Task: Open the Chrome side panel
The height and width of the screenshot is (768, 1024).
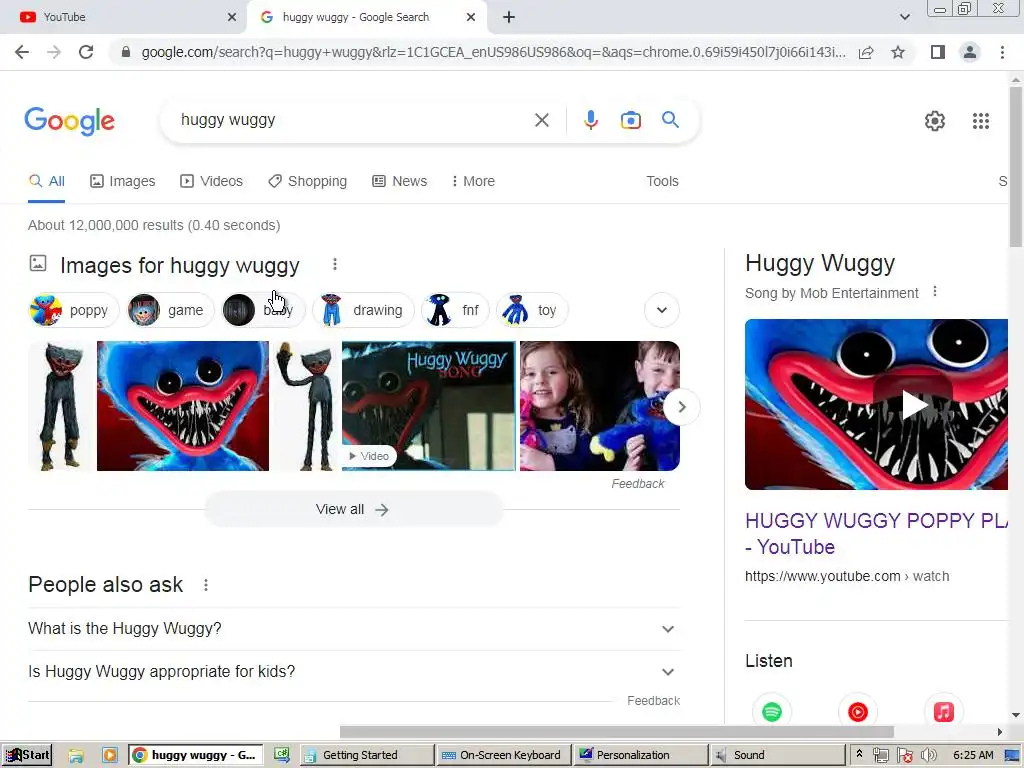Action: coord(938,52)
